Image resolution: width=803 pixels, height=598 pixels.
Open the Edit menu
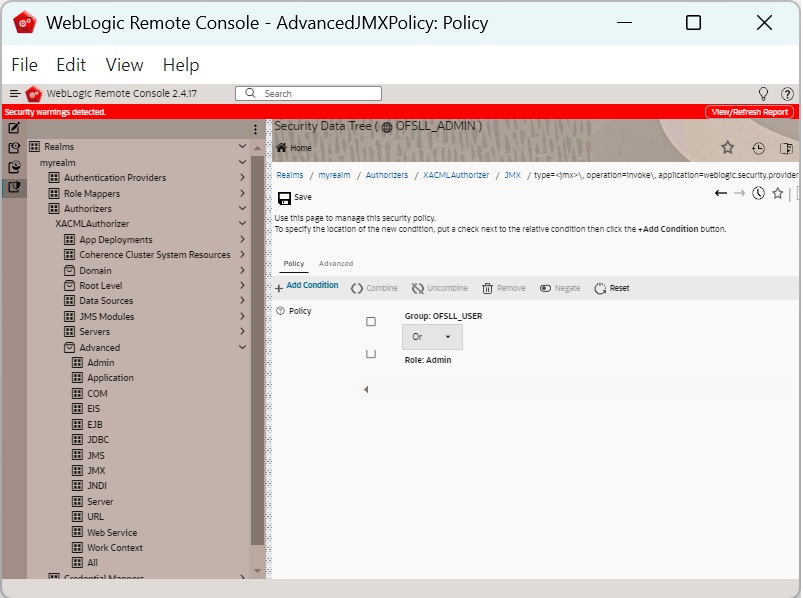click(71, 65)
